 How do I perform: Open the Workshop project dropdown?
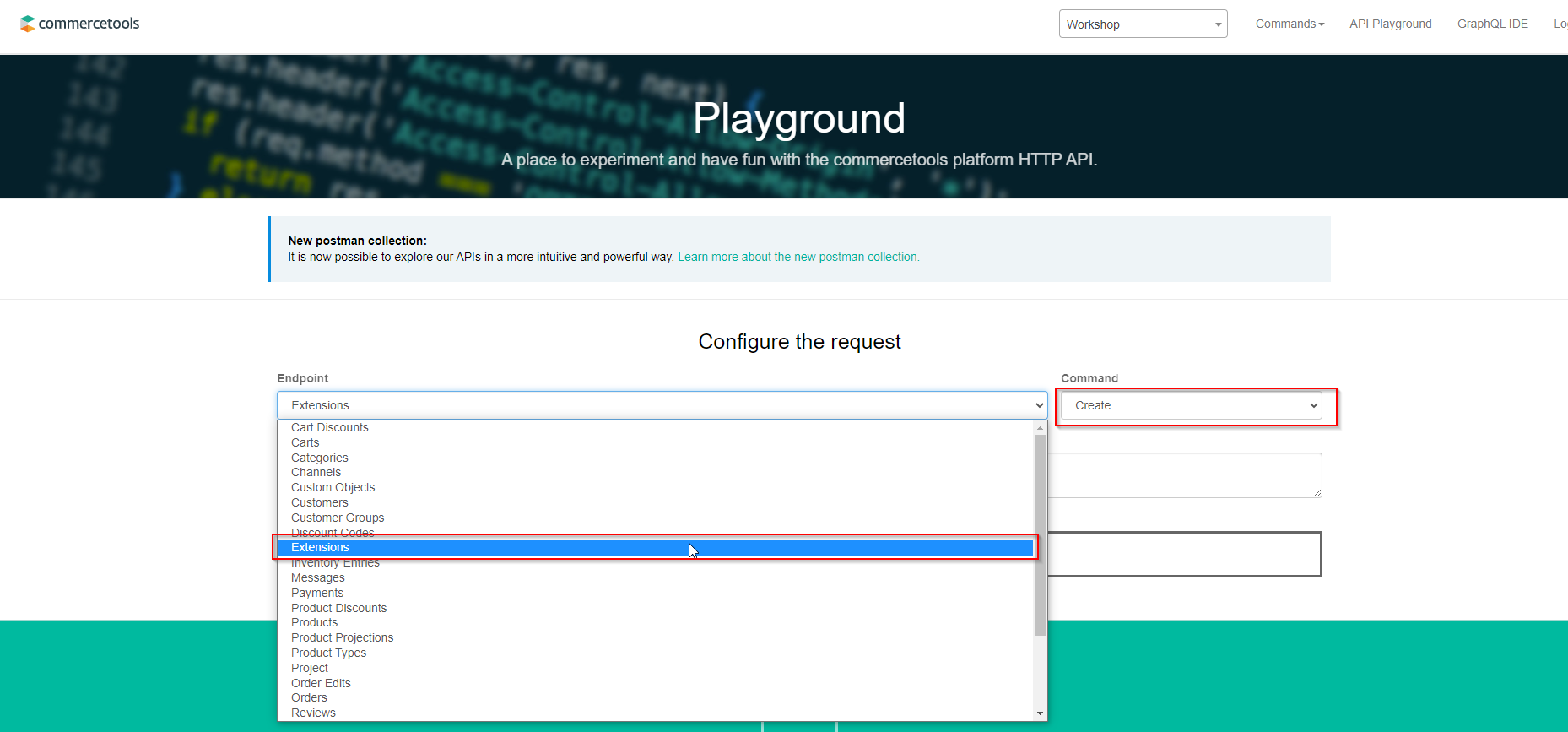pos(1143,24)
